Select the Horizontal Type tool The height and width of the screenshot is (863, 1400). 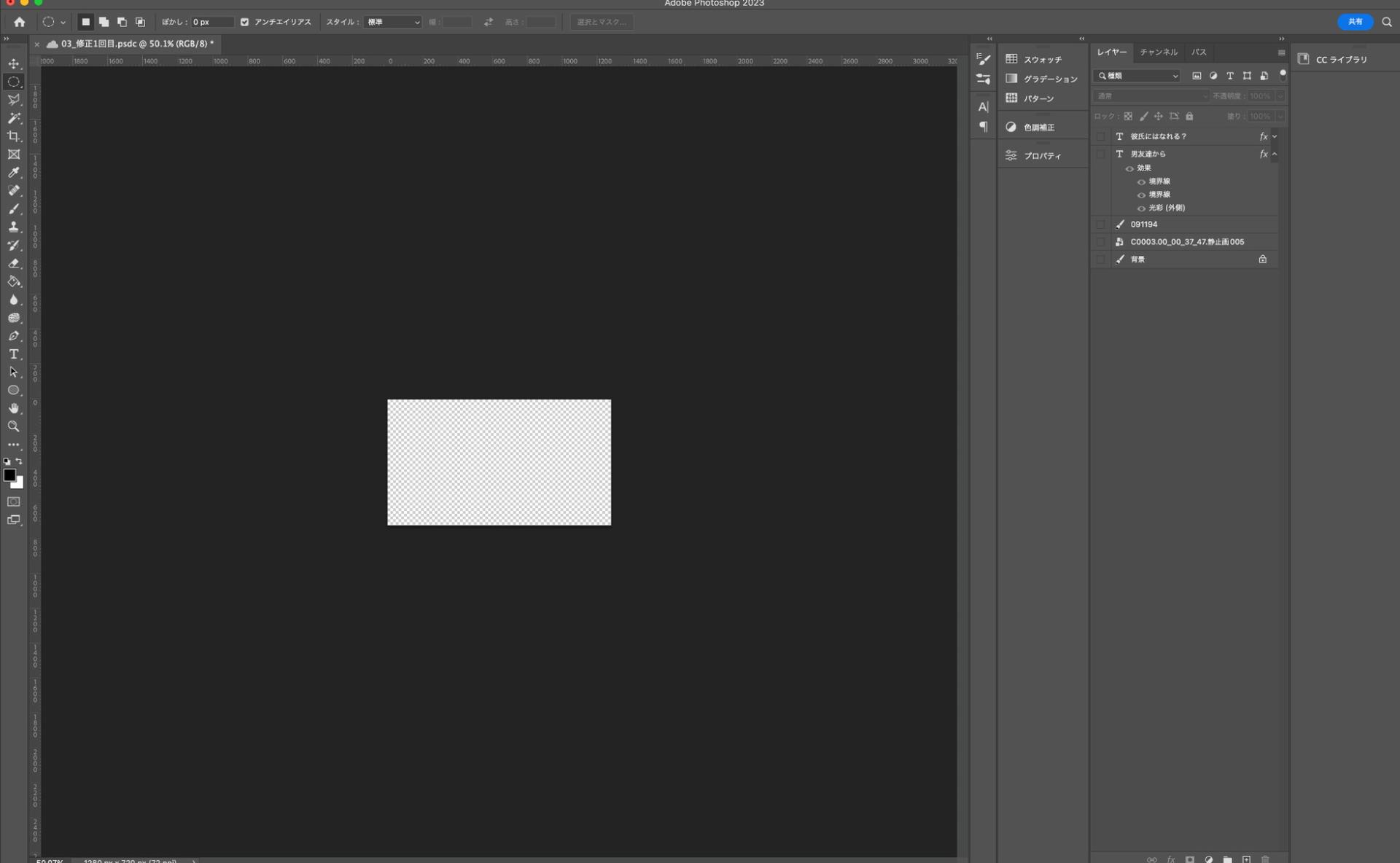click(14, 354)
